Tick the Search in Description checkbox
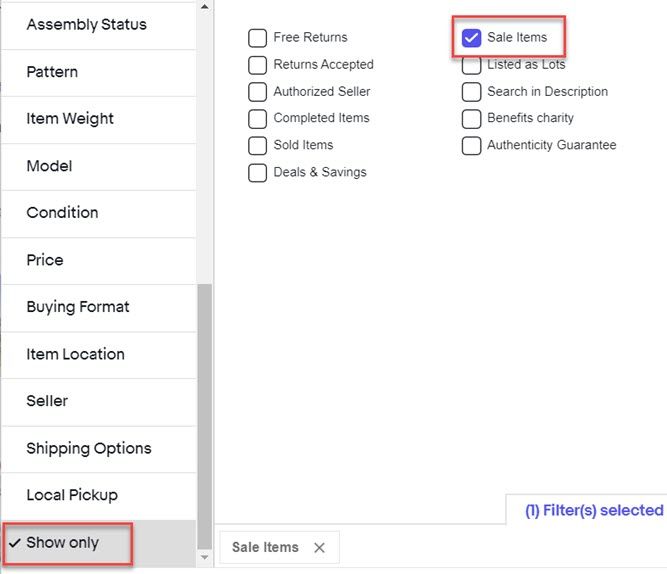 tap(471, 92)
